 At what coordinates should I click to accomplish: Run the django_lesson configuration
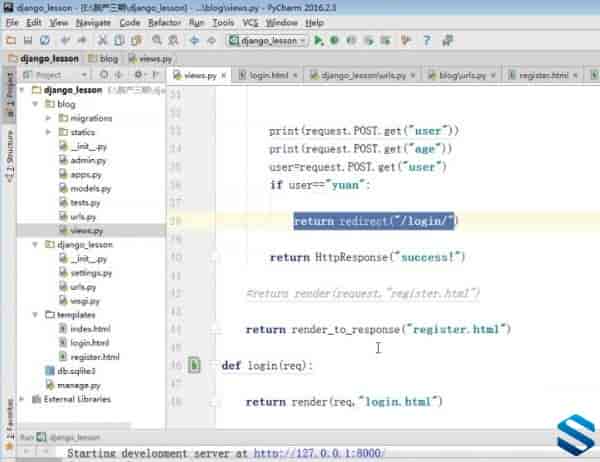tap(318, 41)
